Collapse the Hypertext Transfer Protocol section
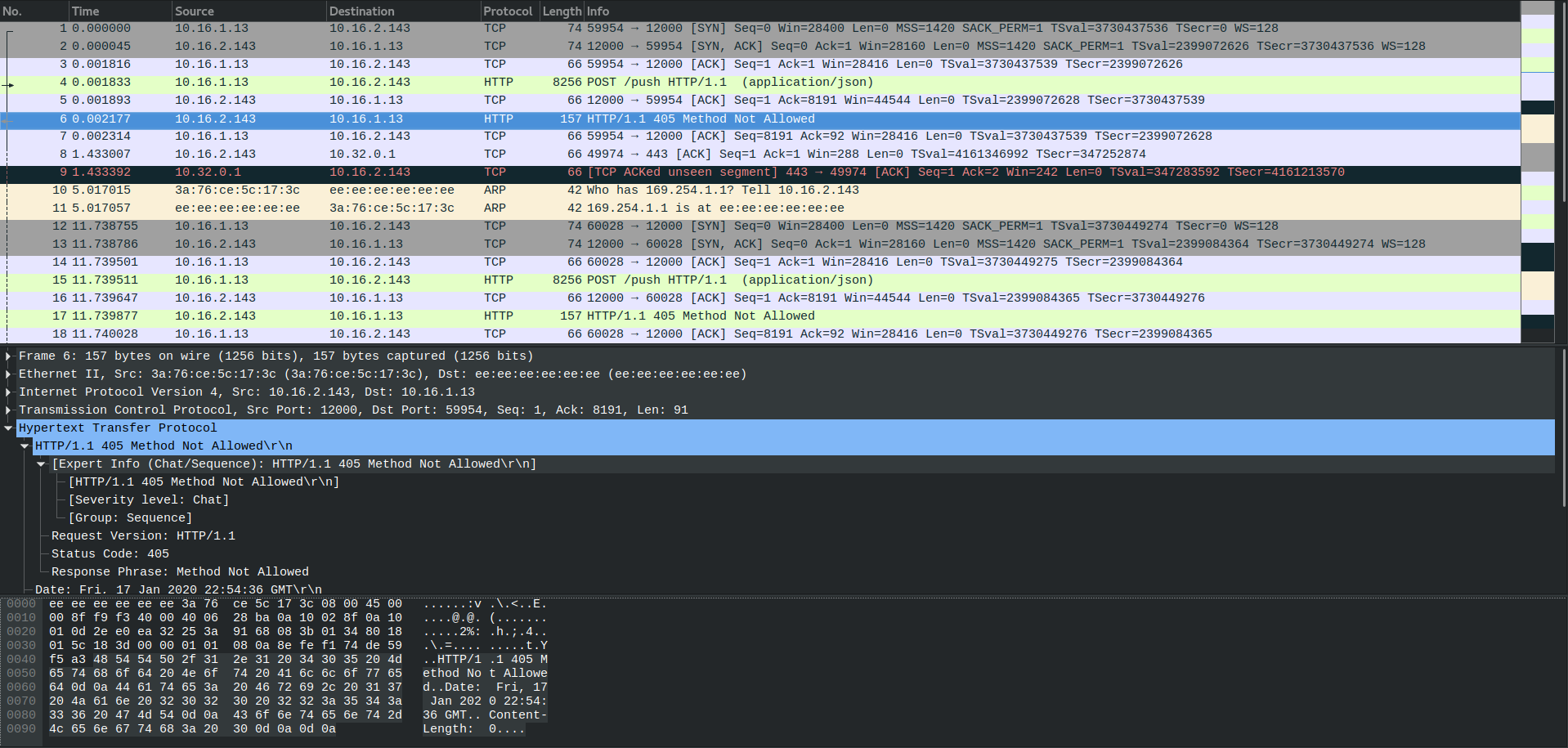This screenshot has width=1568, height=748. [x=8, y=428]
